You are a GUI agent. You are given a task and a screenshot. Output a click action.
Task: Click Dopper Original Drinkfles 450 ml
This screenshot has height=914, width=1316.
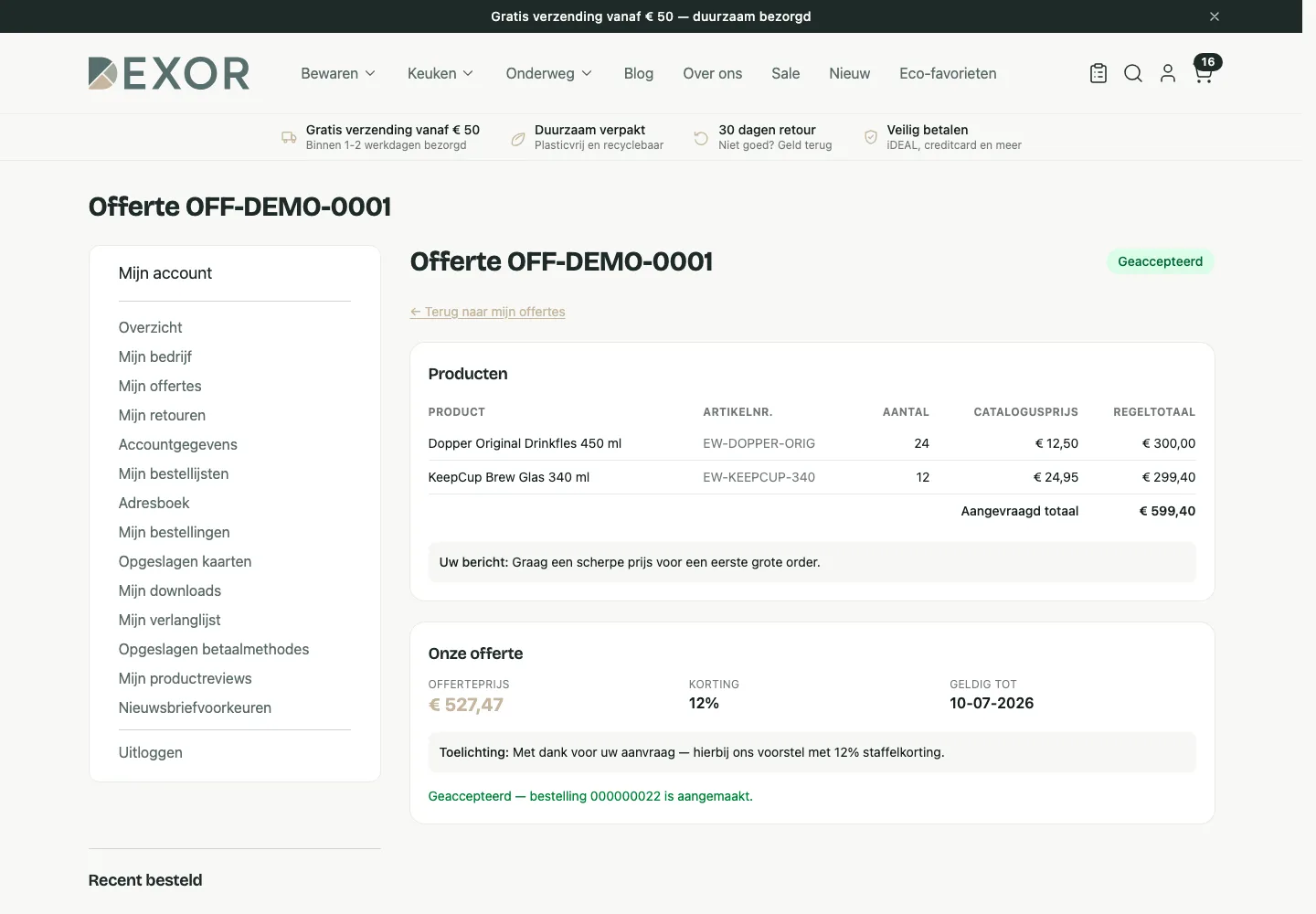click(x=525, y=443)
